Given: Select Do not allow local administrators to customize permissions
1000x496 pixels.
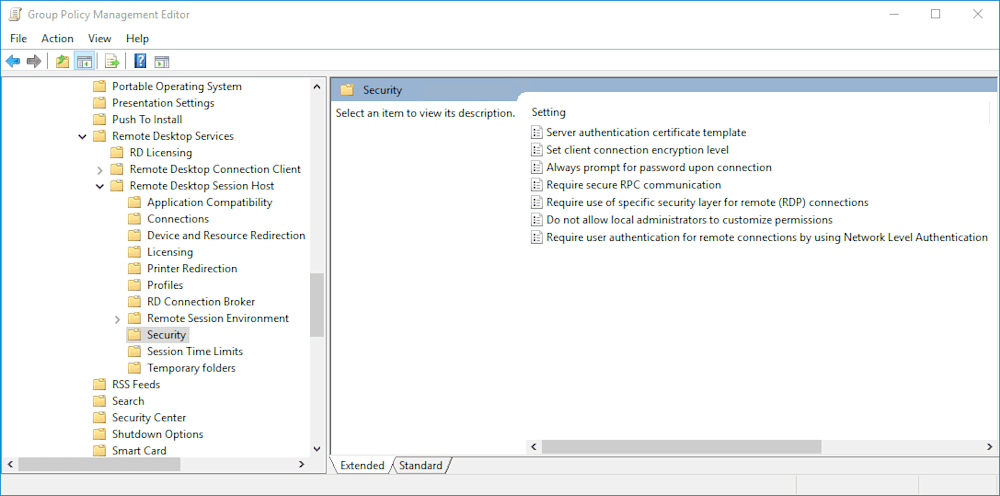Looking at the screenshot, I should click(x=689, y=220).
